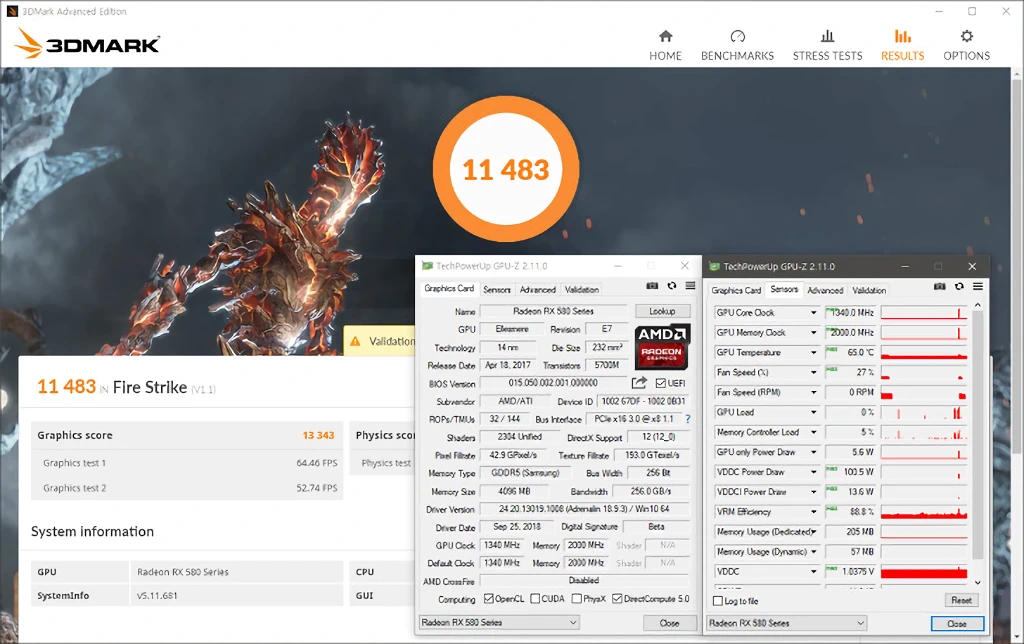Switch to Validation tab in left GPU-Z window
This screenshot has width=1024, height=644.
[581, 289]
